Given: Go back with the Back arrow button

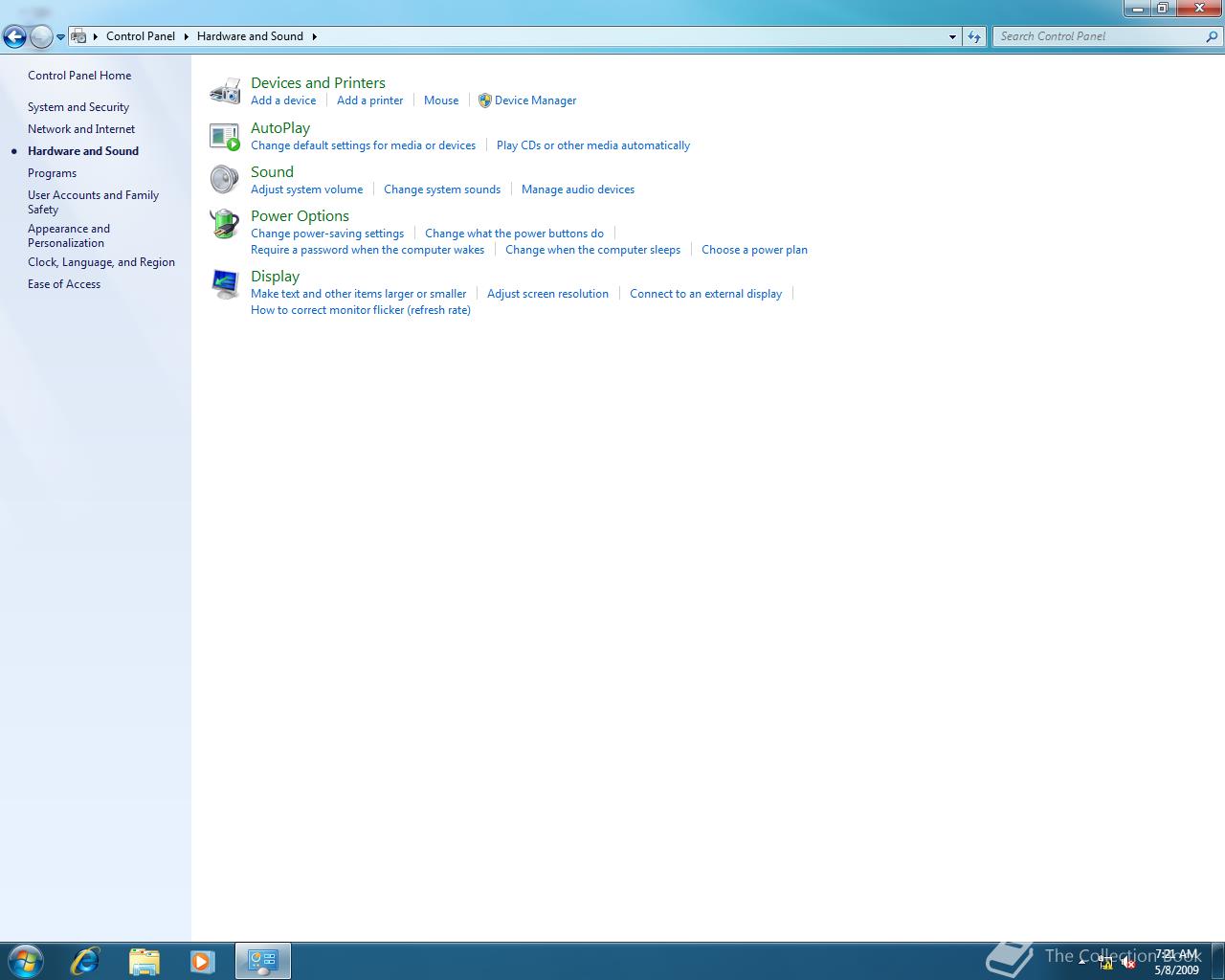Looking at the screenshot, I should tap(14, 37).
